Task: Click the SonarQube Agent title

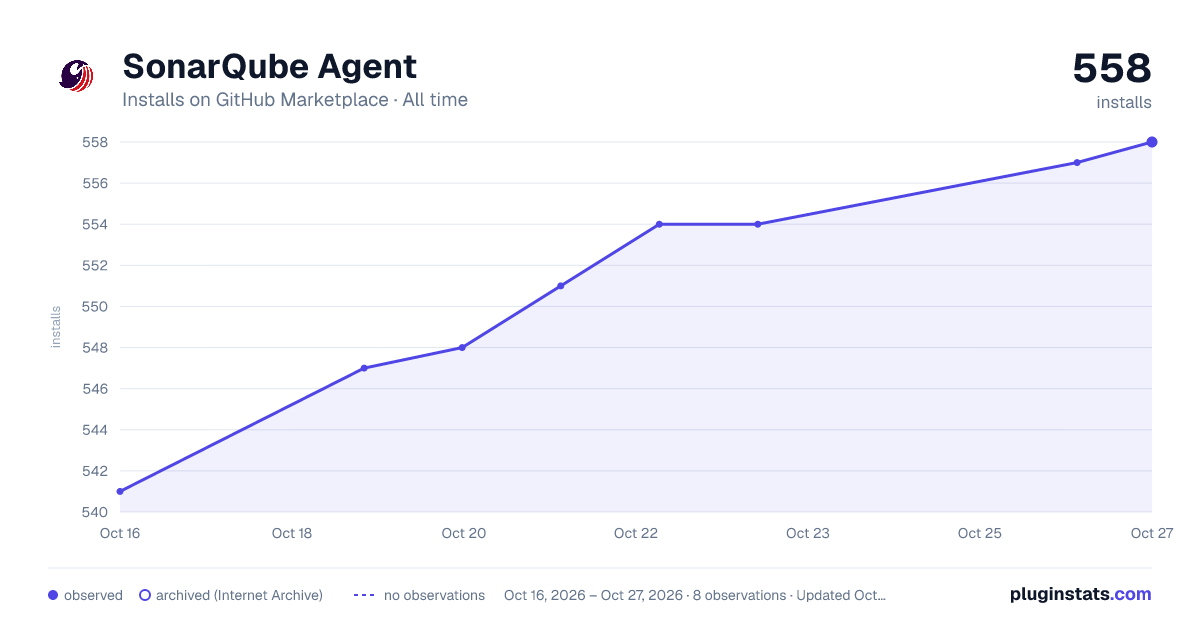Action: coord(269,67)
